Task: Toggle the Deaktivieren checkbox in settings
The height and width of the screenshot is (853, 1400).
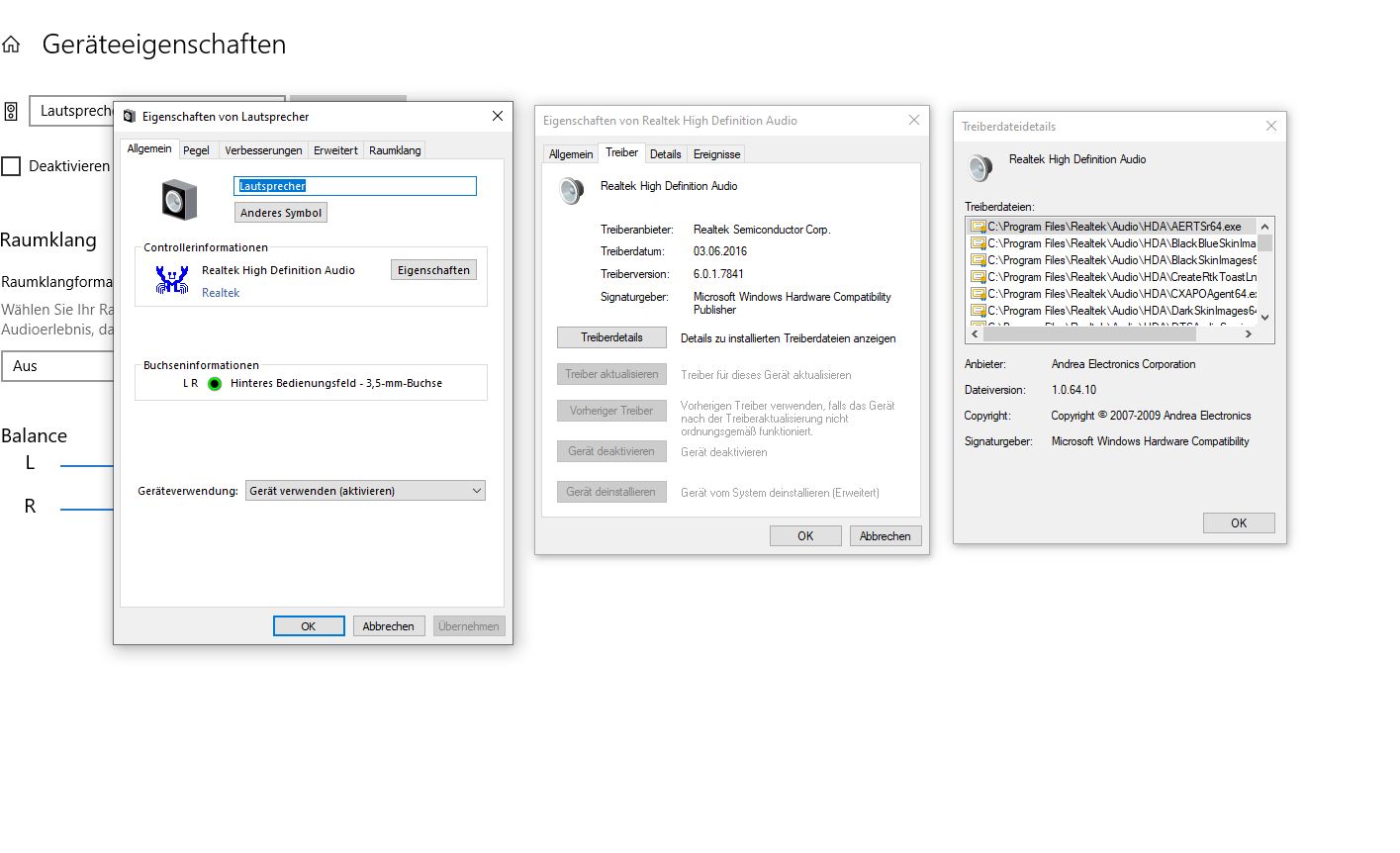Action: [x=11, y=166]
